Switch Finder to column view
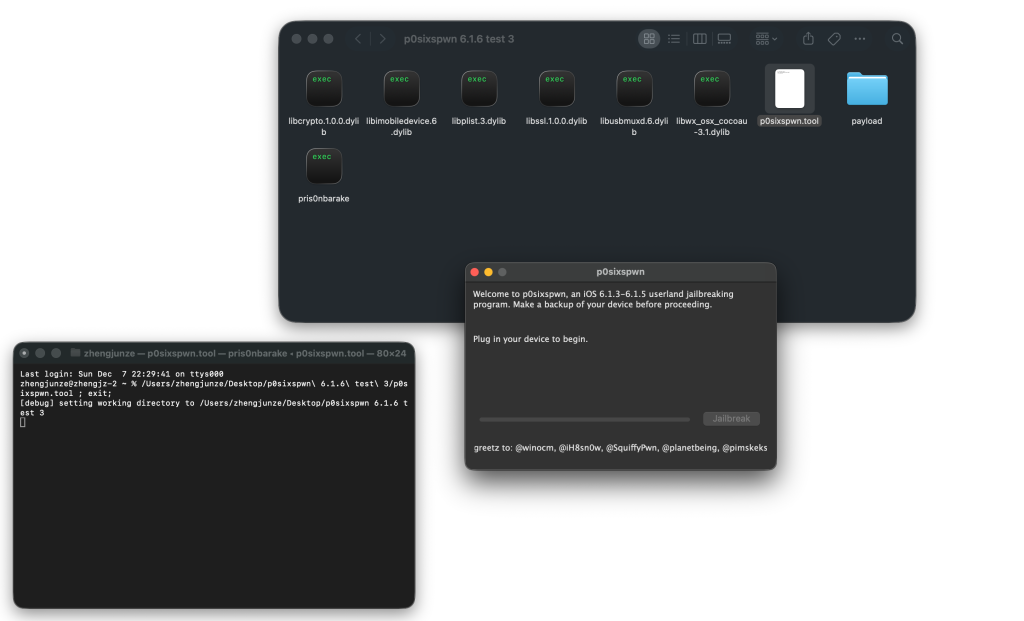This screenshot has width=1024, height=621. (699, 39)
